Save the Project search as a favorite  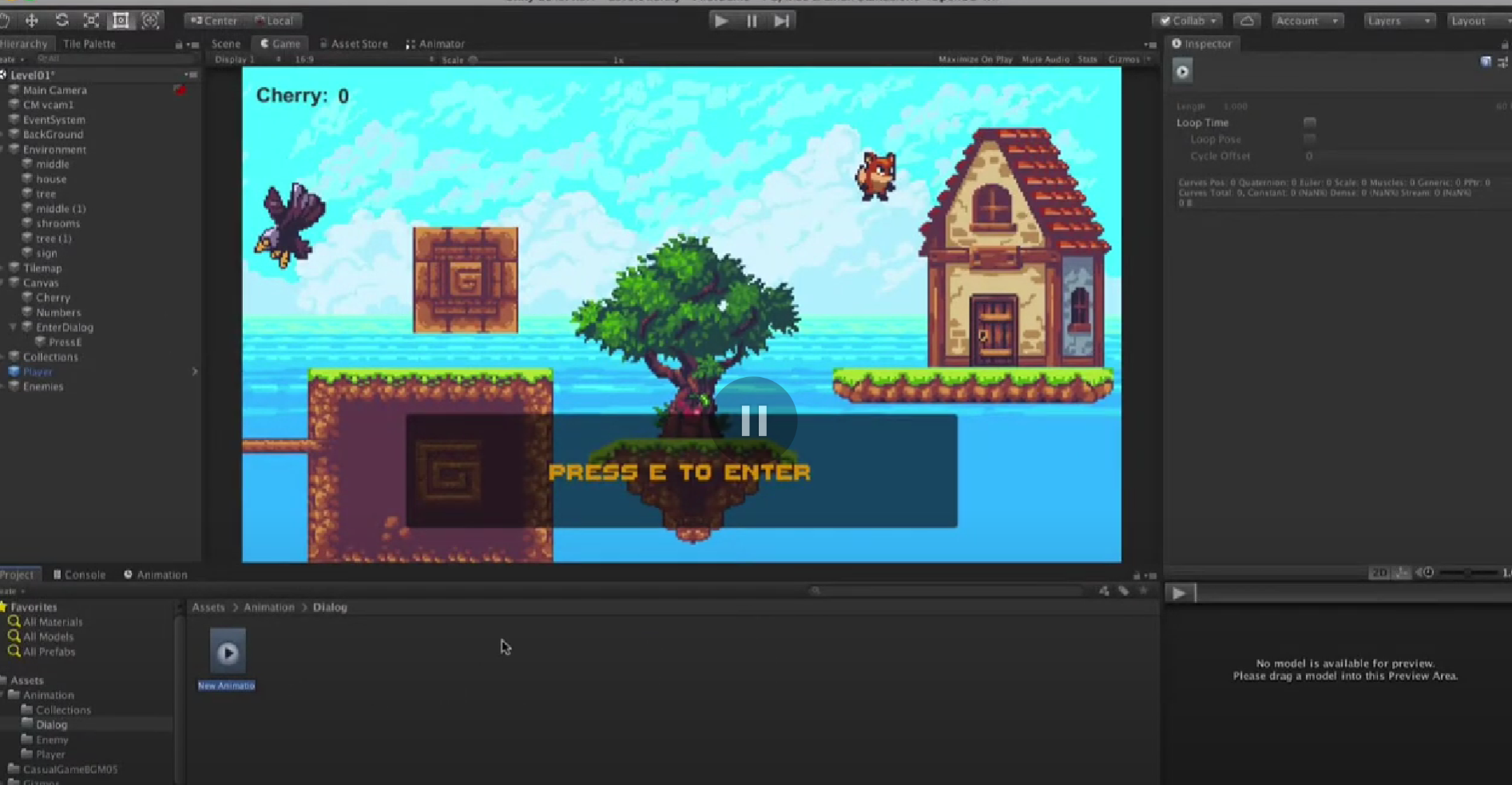tap(1144, 591)
